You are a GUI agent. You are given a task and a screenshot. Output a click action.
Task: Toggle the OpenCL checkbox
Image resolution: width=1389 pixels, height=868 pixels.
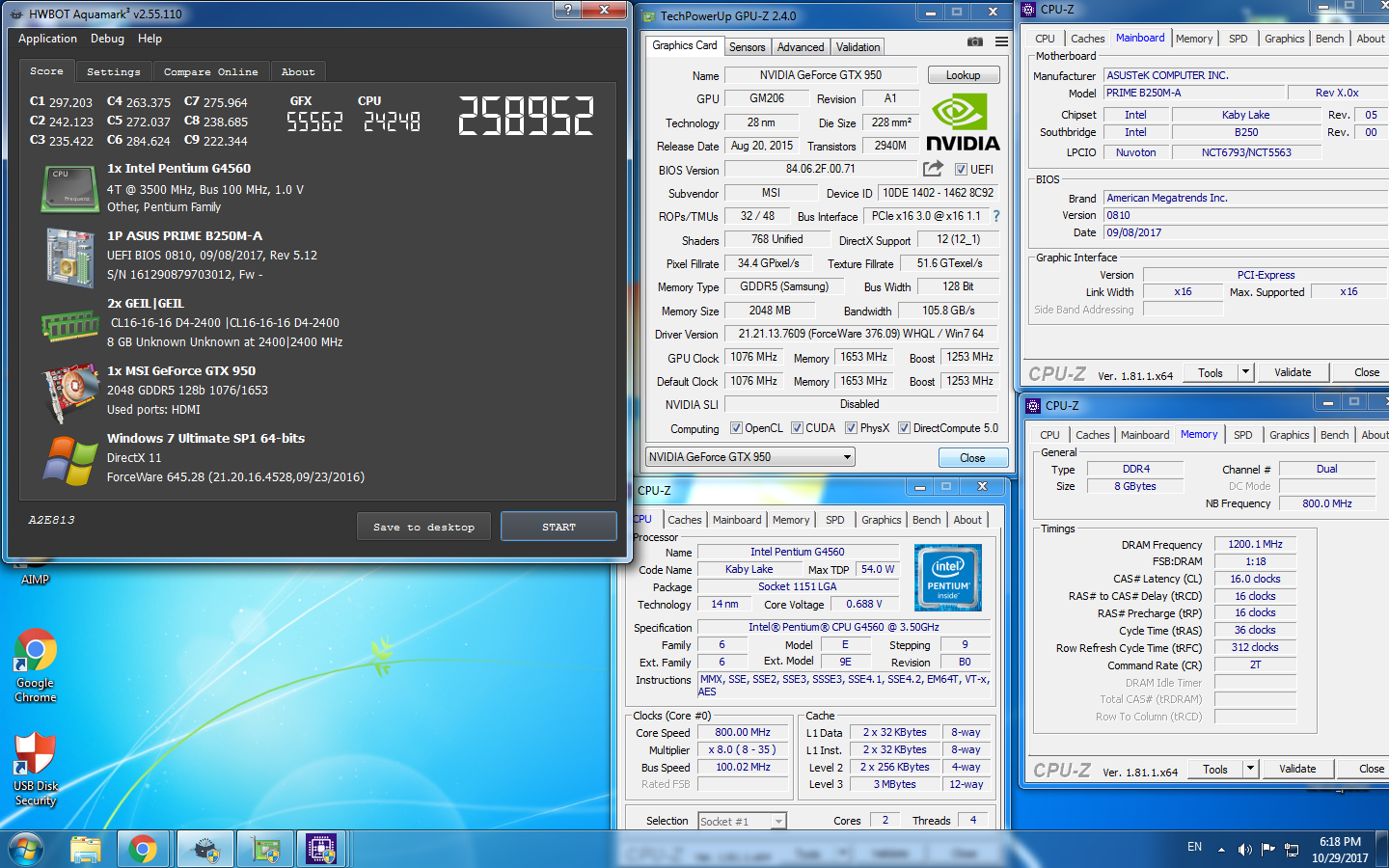click(736, 428)
